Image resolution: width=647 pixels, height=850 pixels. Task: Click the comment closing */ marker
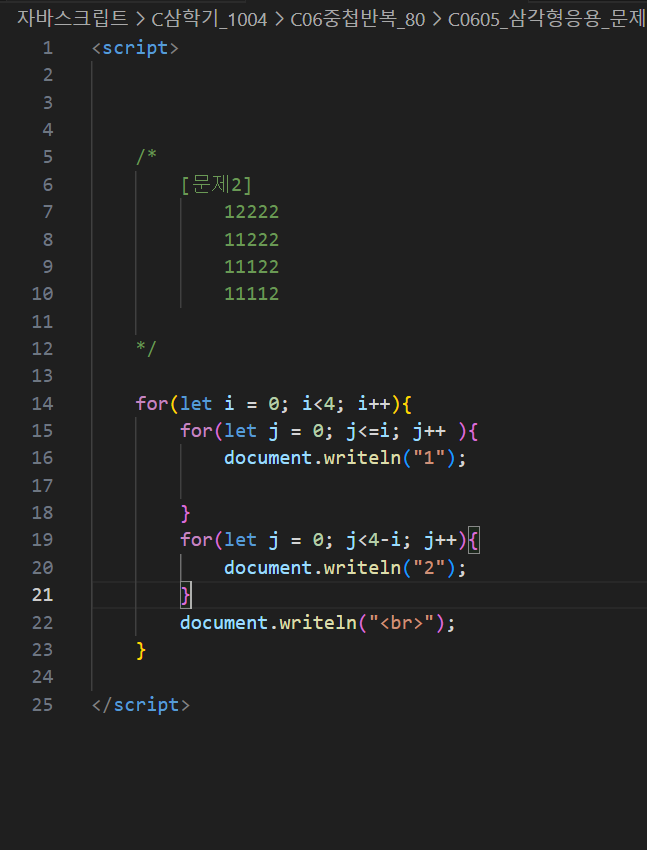point(146,348)
